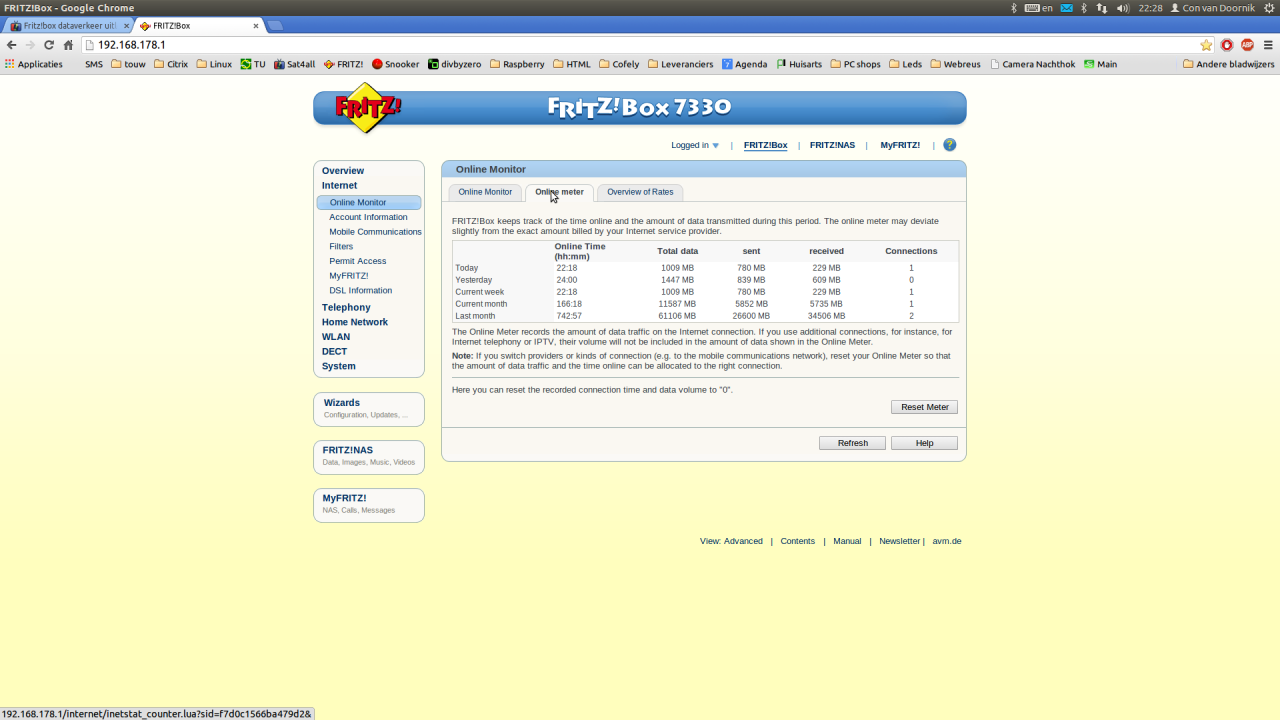Open the Main bookmark

pyautogui.click(x=1101, y=64)
